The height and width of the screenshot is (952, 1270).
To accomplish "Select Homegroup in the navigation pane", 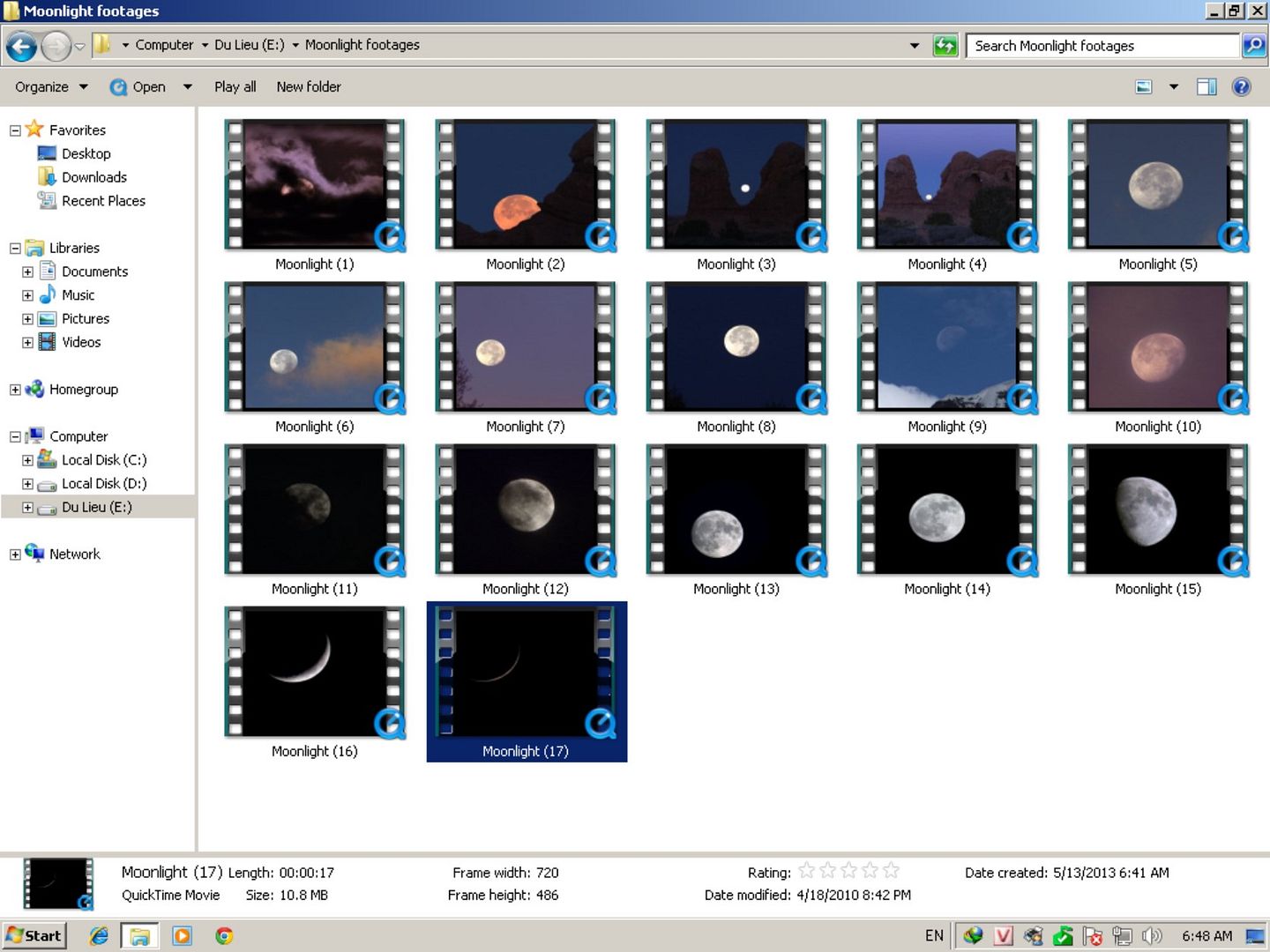I will (83, 390).
